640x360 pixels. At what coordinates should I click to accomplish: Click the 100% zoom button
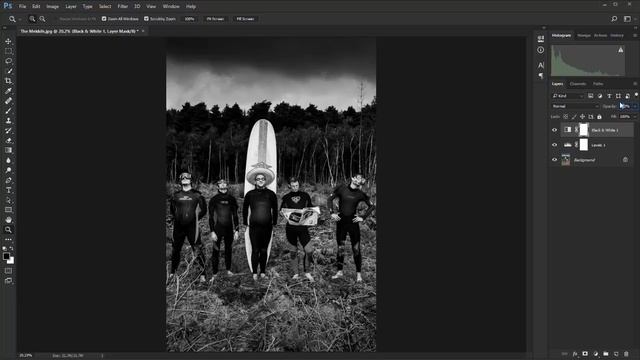pos(189,19)
